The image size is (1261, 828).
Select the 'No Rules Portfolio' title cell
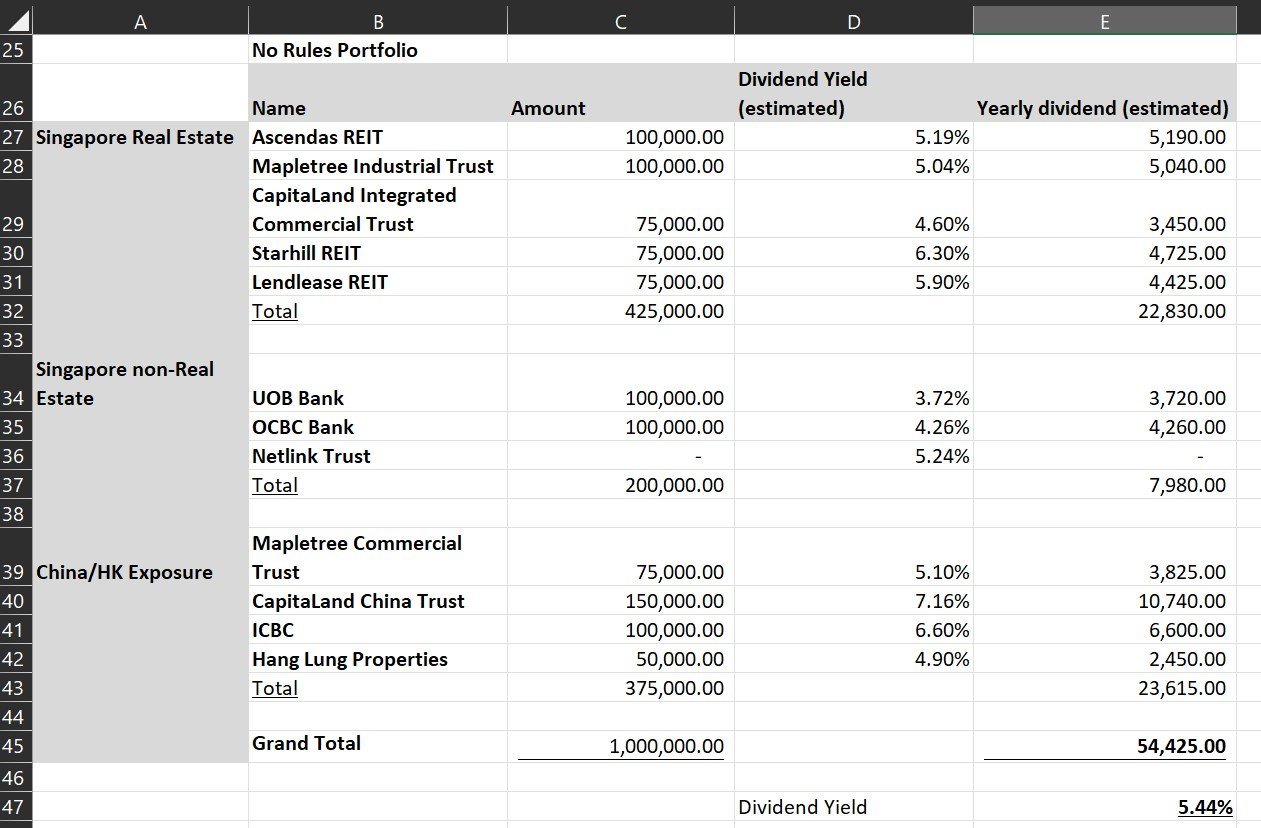pos(378,50)
